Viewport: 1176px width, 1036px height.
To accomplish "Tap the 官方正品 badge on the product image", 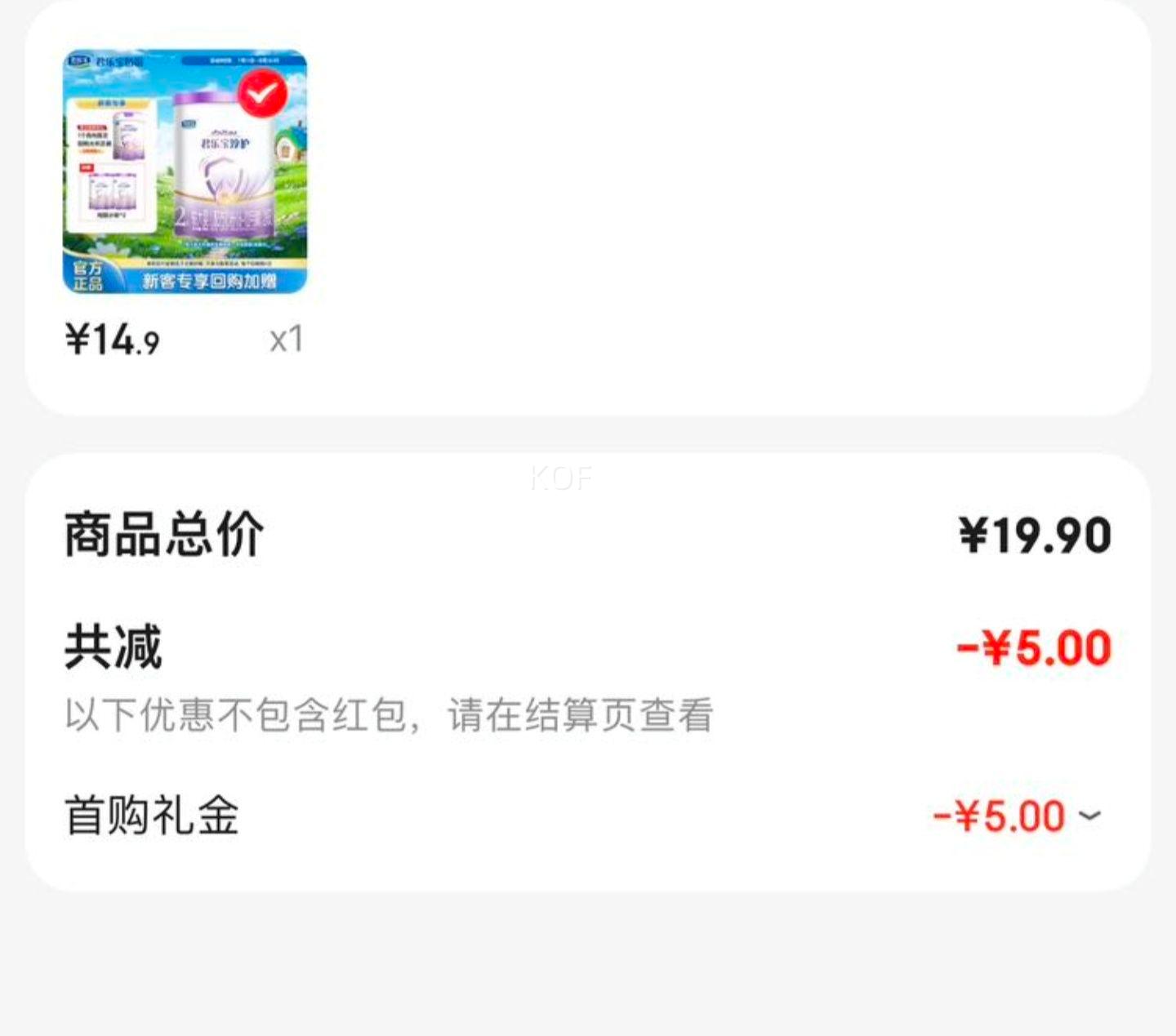I will 88,276.
